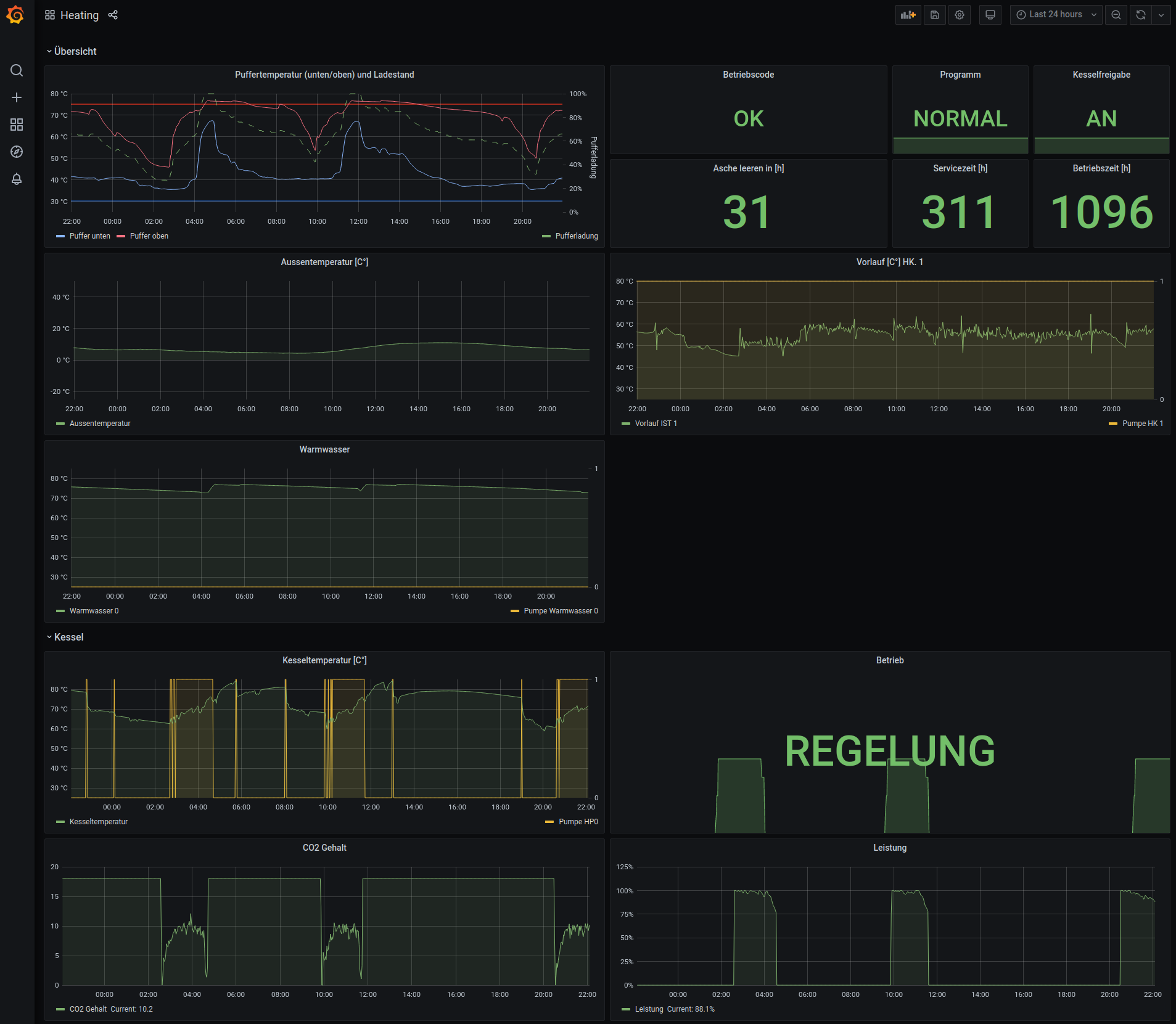Toggle Kesseltemperatur legend series
The height and width of the screenshot is (1024, 1176).
click(x=99, y=822)
